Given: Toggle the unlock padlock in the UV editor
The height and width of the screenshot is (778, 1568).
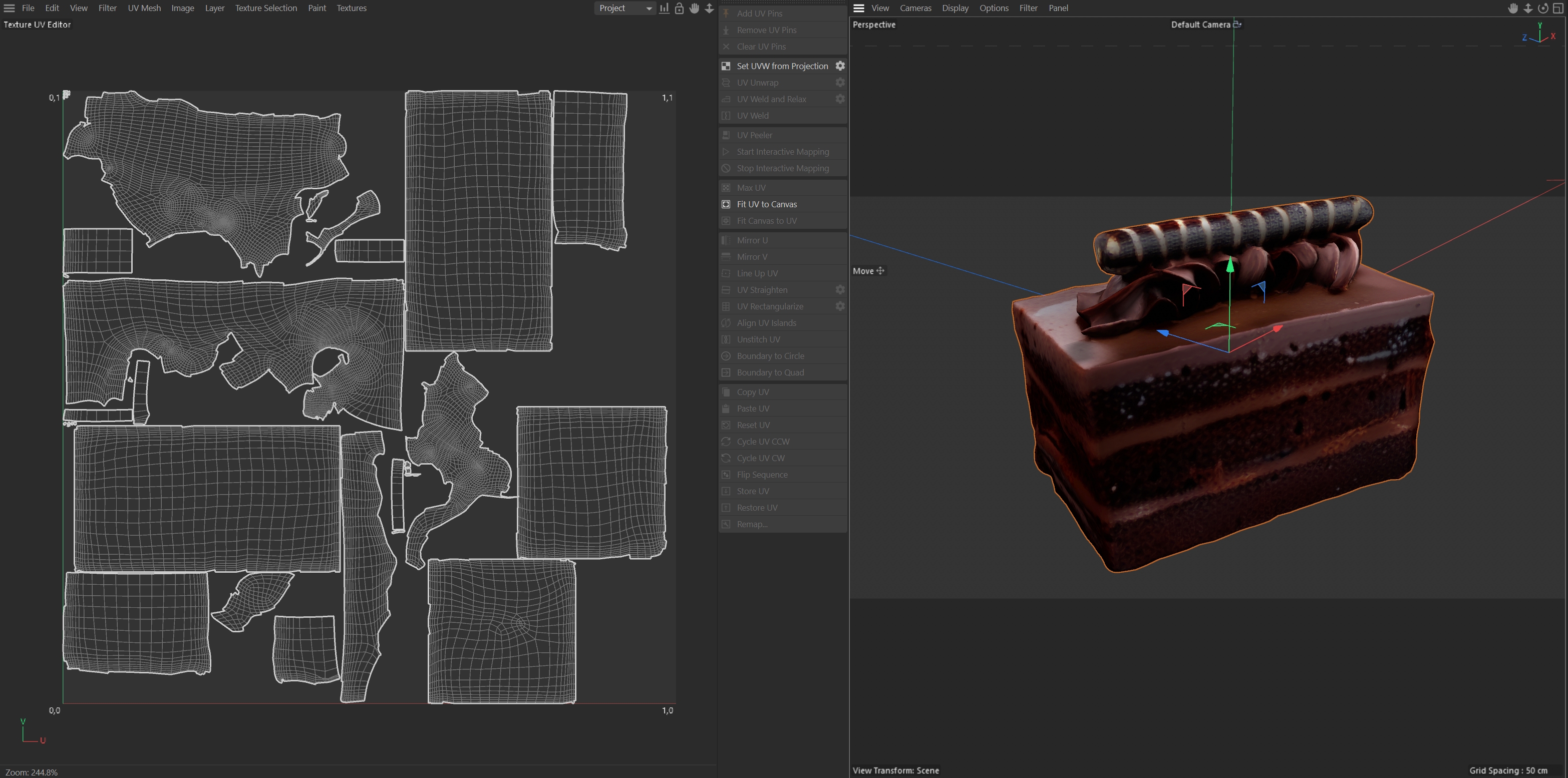Looking at the screenshot, I should pyautogui.click(x=679, y=8).
